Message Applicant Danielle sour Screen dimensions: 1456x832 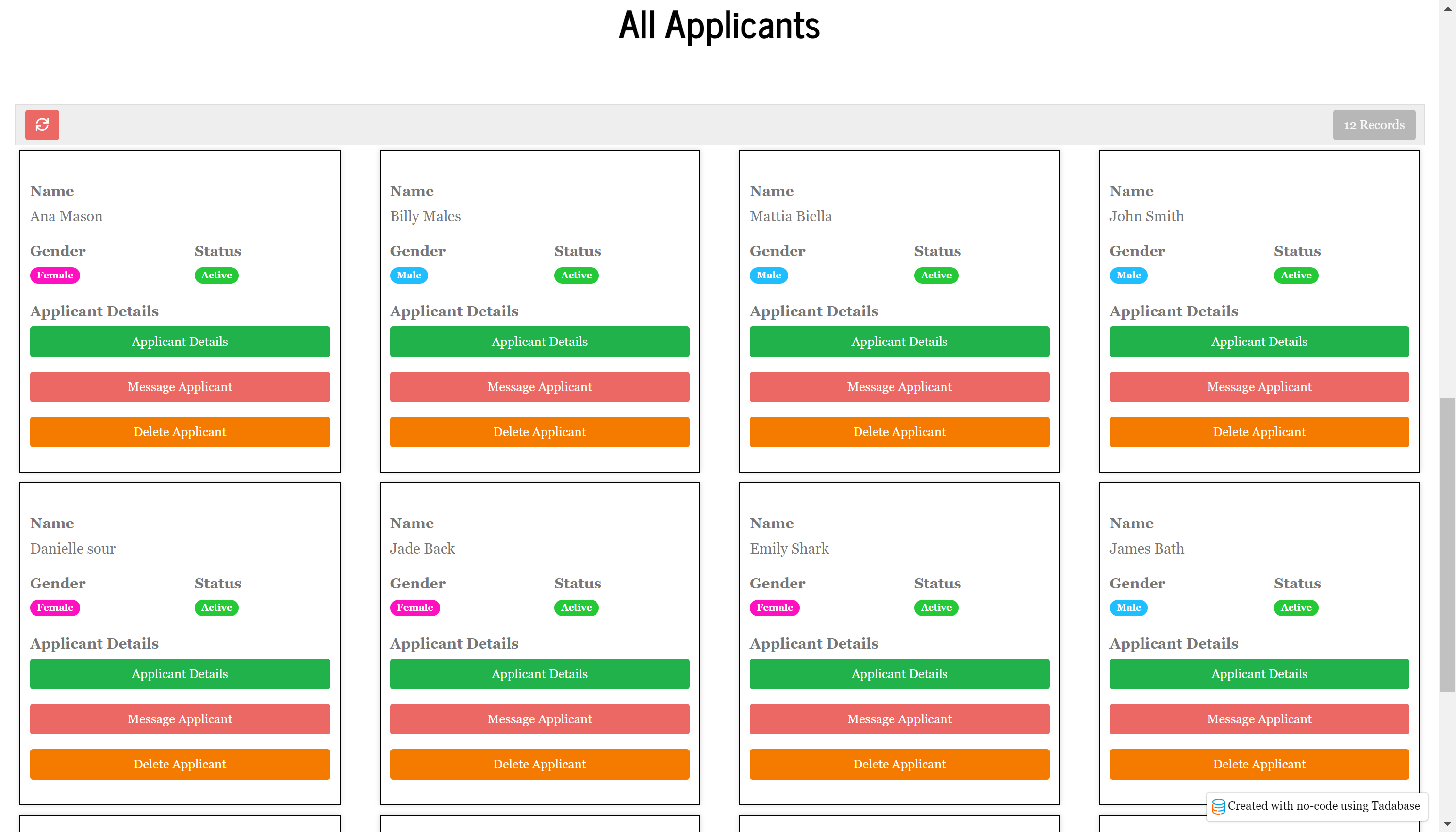(180, 719)
